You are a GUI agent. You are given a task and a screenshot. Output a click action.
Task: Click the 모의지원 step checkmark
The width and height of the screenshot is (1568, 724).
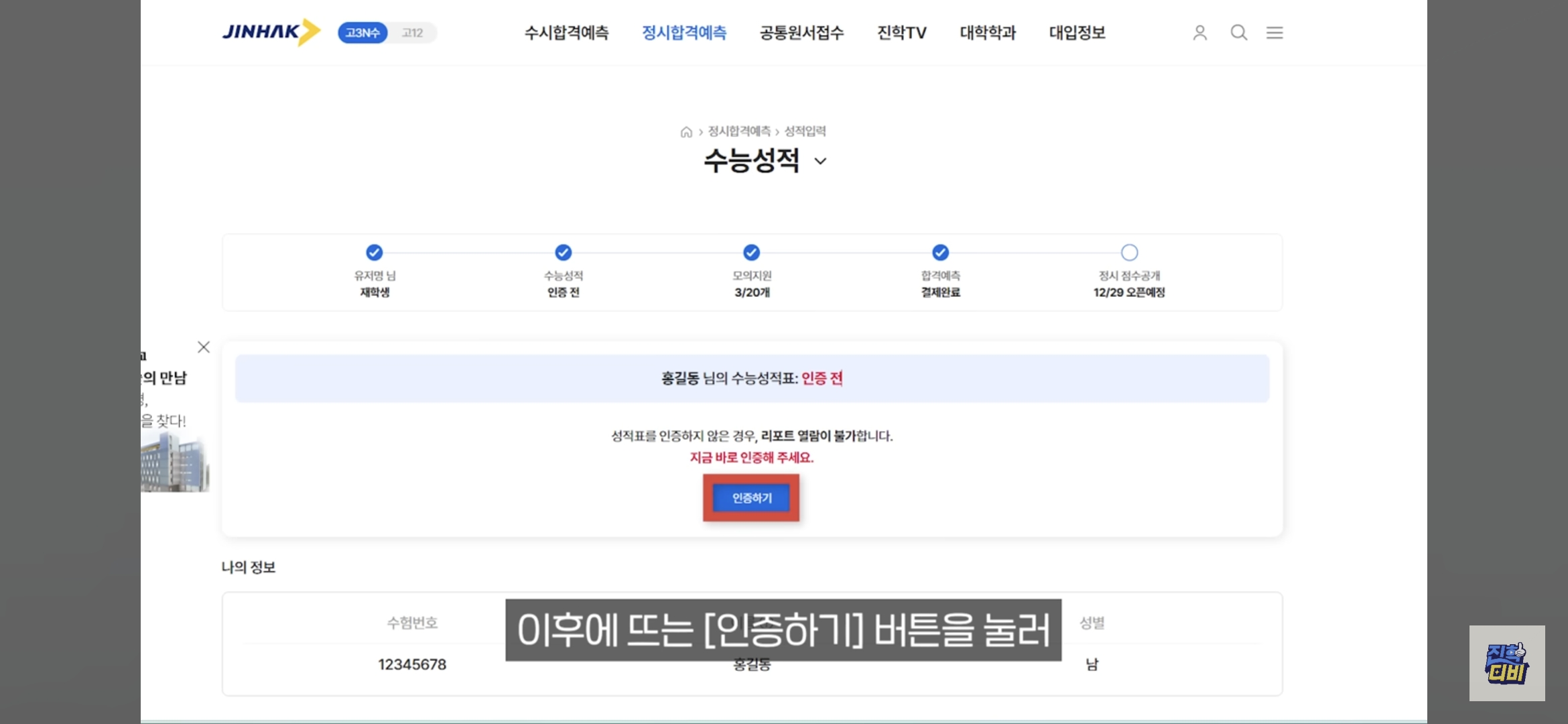click(x=752, y=253)
